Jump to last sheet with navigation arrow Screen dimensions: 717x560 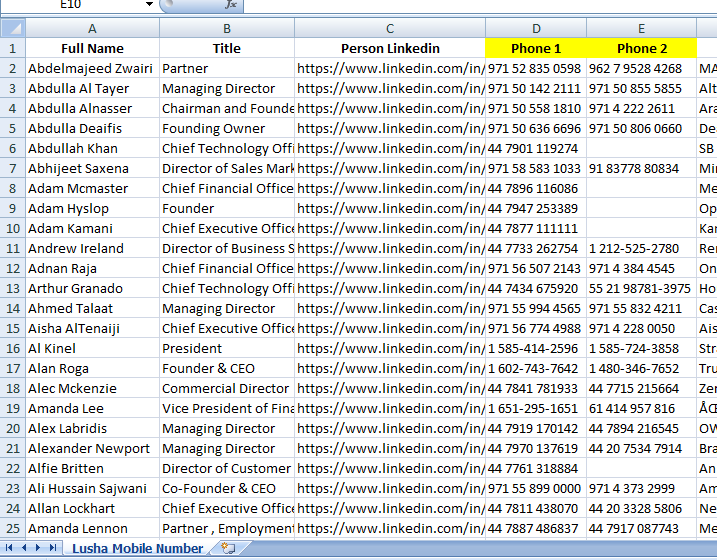click(x=52, y=548)
